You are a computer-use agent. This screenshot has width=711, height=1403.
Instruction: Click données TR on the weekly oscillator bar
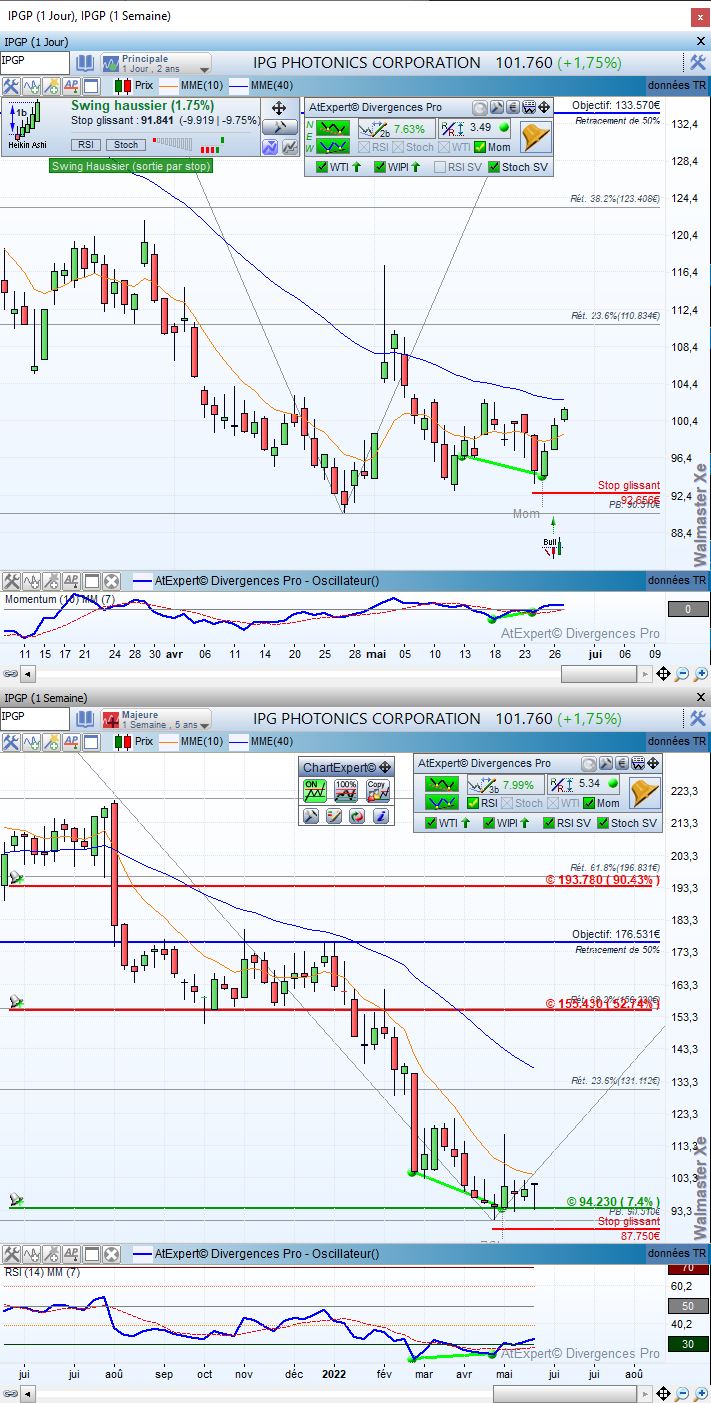[x=676, y=1253]
